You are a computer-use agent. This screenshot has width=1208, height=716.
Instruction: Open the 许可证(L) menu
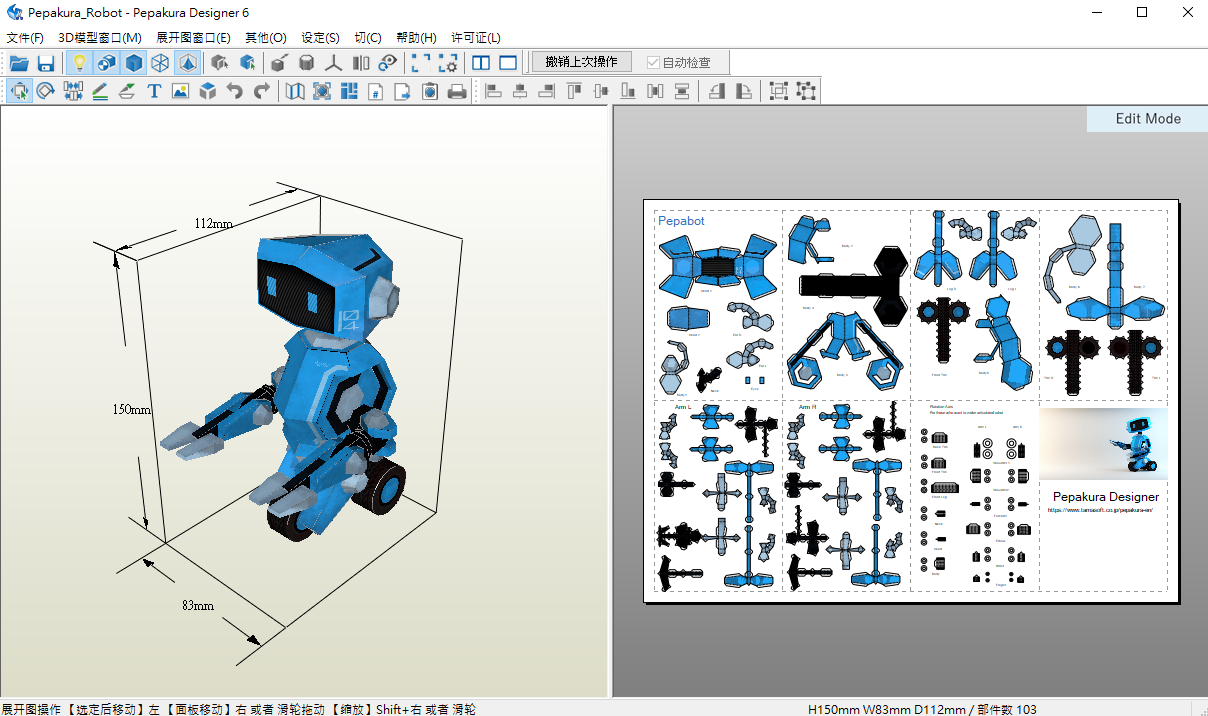[476, 38]
